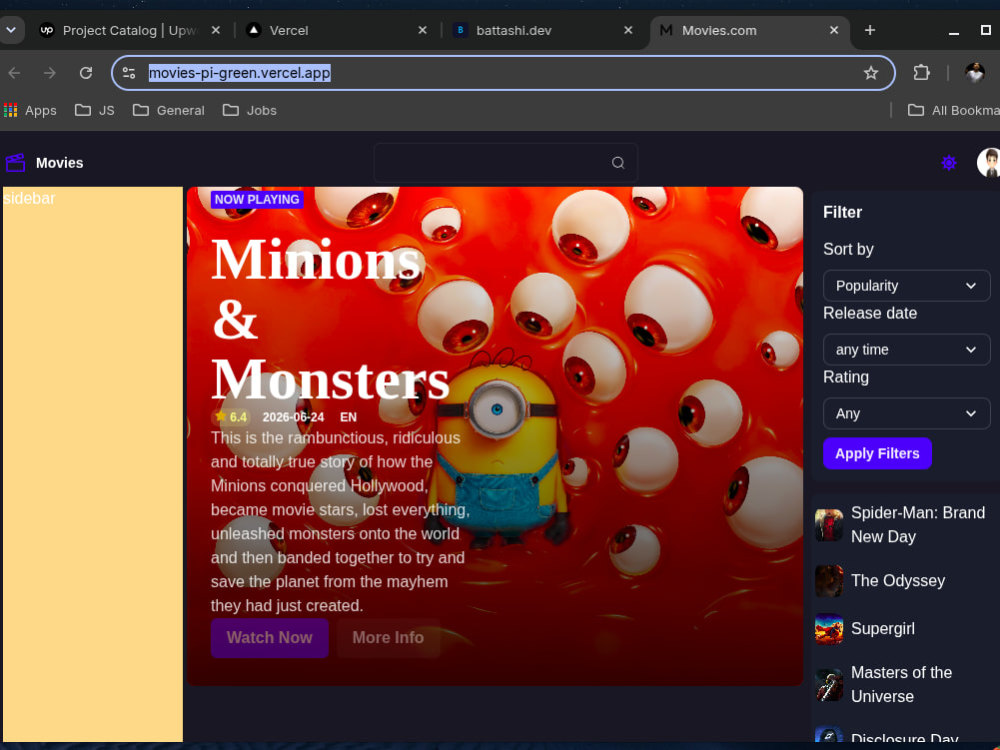The height and width of the screenshot is (750, 1000).
Task: Open the Apps bookmarks shortcut
Action: 30,110
